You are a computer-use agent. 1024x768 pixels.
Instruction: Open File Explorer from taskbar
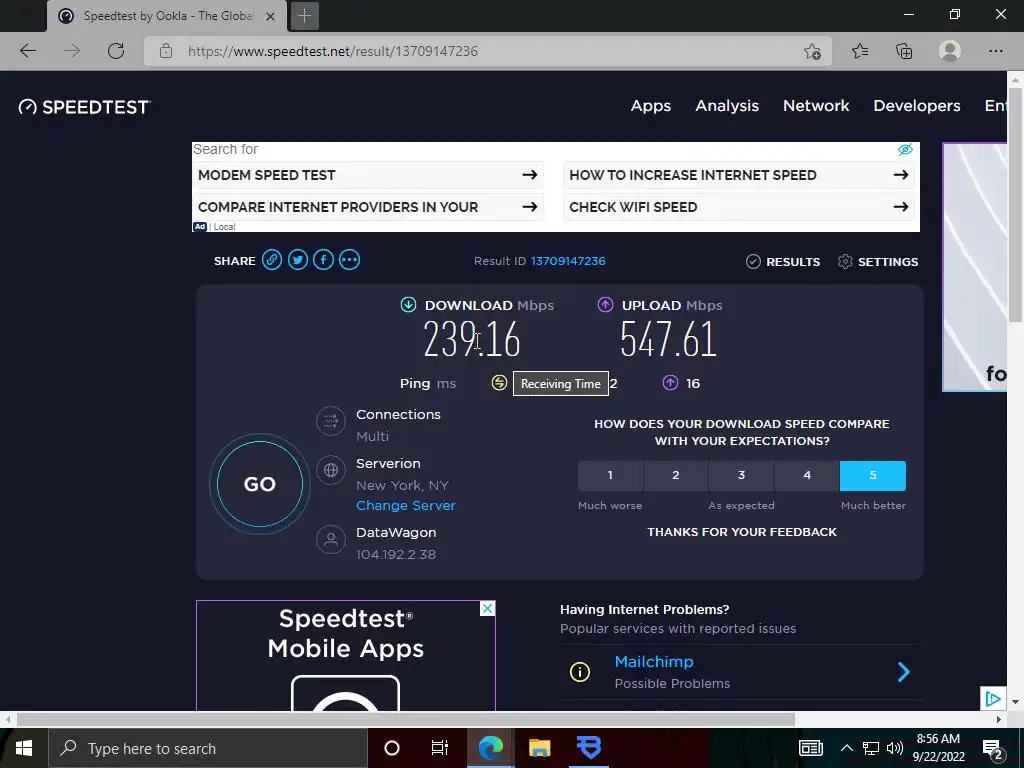point(539,748)
